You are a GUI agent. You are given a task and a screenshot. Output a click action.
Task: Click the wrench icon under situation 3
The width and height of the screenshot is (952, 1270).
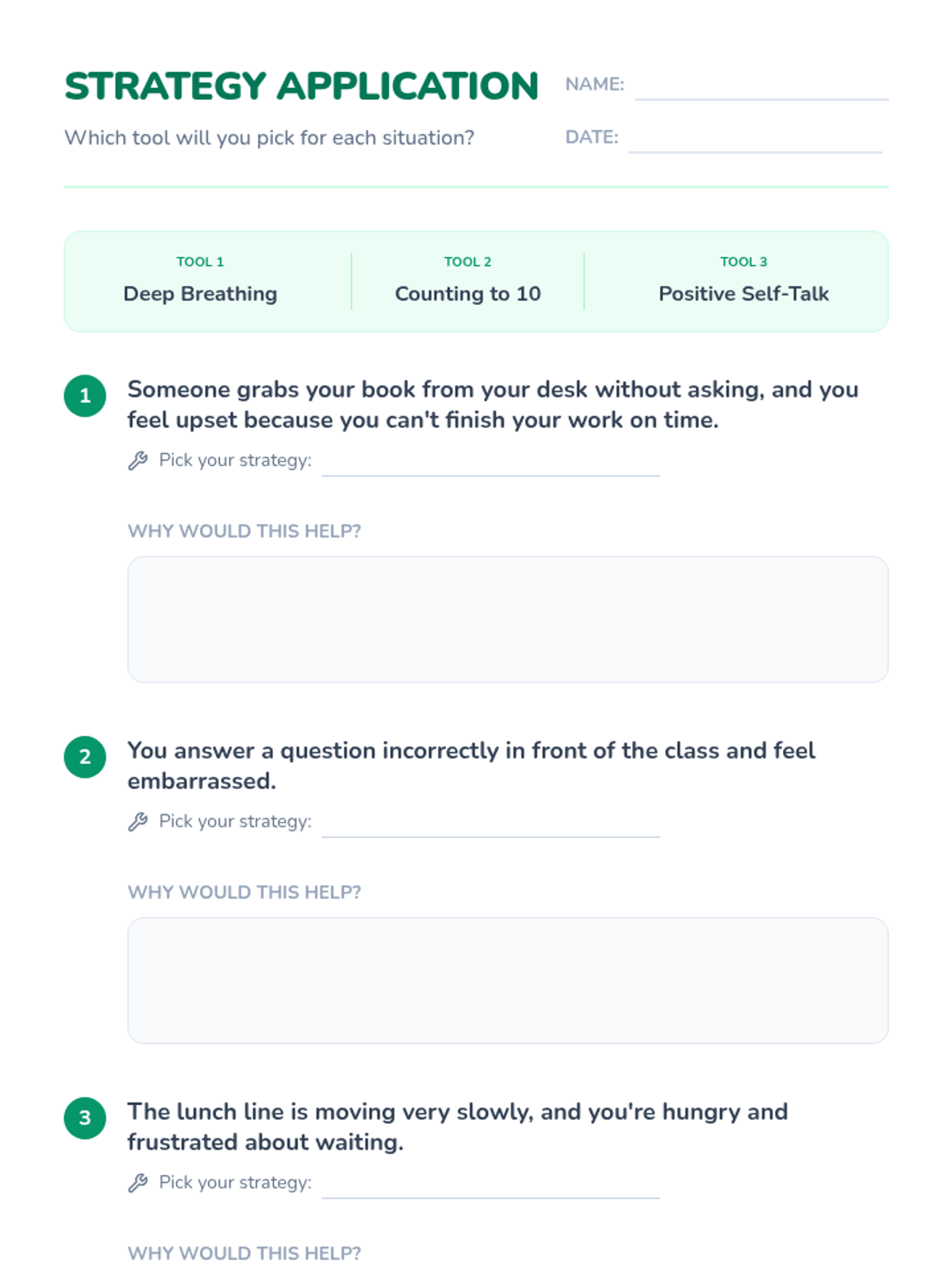pos(138,1183)
